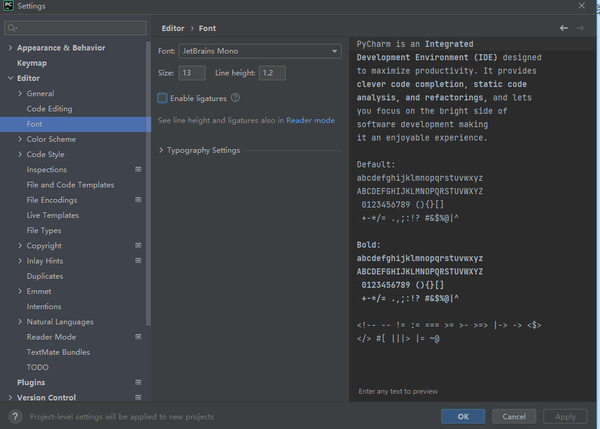Open the Reader mode link

(310, 120)
